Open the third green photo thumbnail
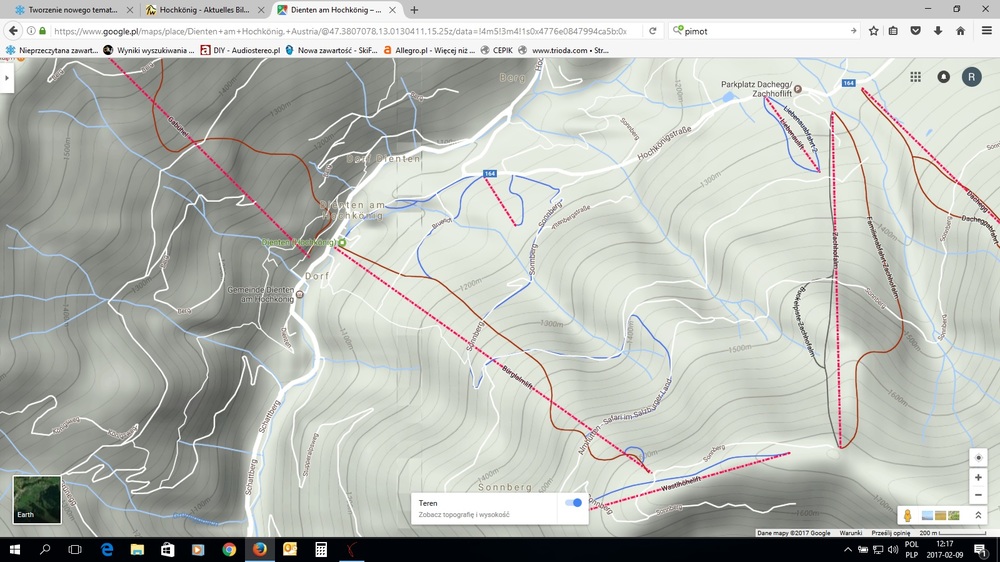 [954, 515]
